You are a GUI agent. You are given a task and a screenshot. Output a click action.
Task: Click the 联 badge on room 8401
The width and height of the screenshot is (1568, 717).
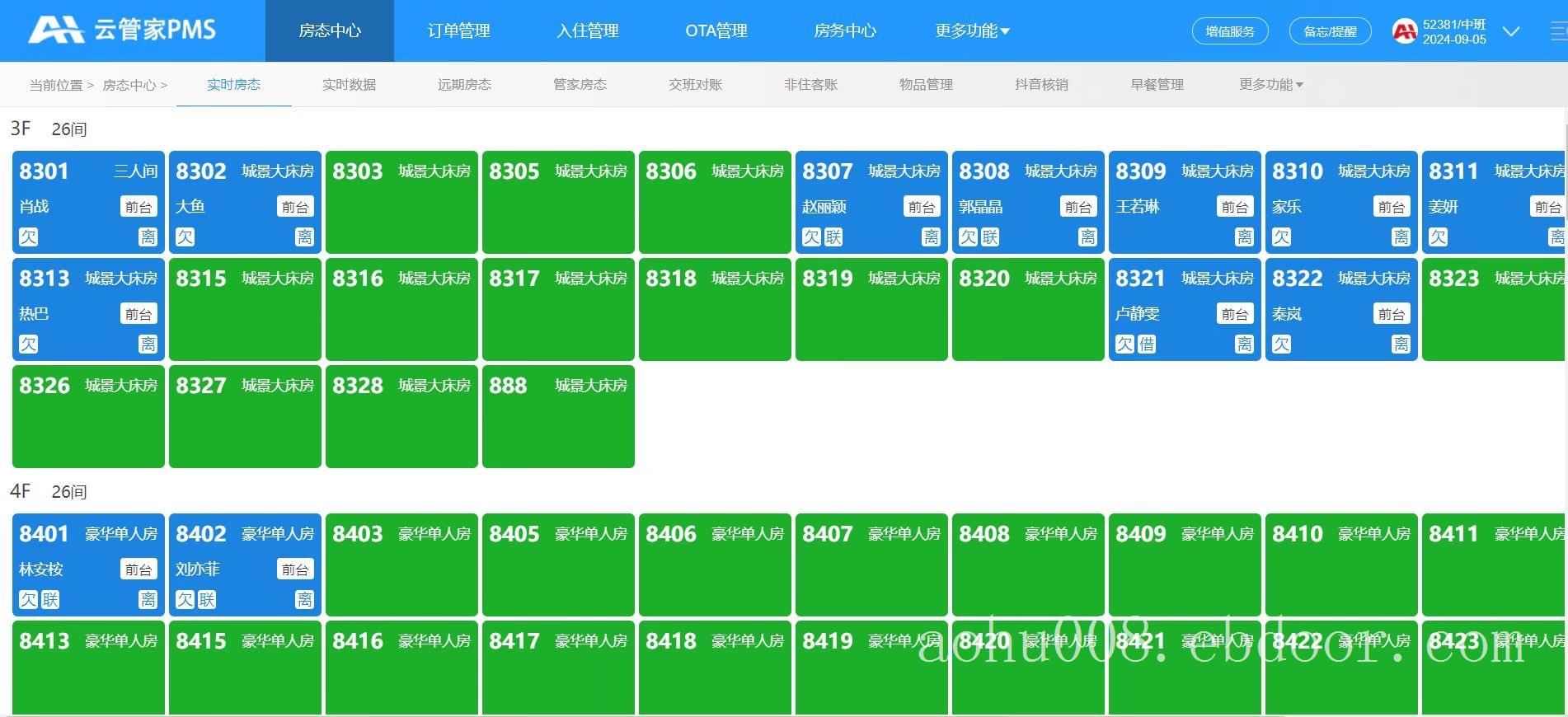click(x=50, y=600)
